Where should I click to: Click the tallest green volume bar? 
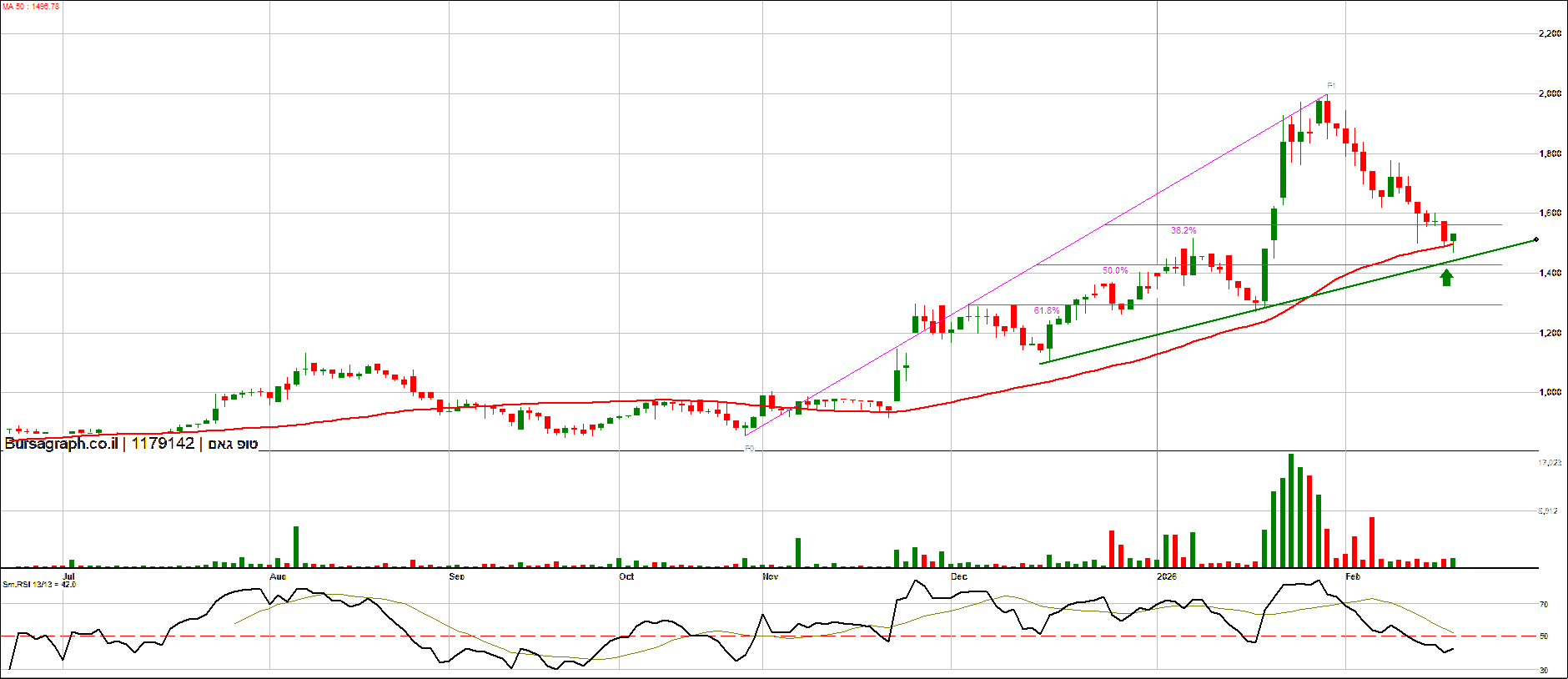[x=1291, y=511]
